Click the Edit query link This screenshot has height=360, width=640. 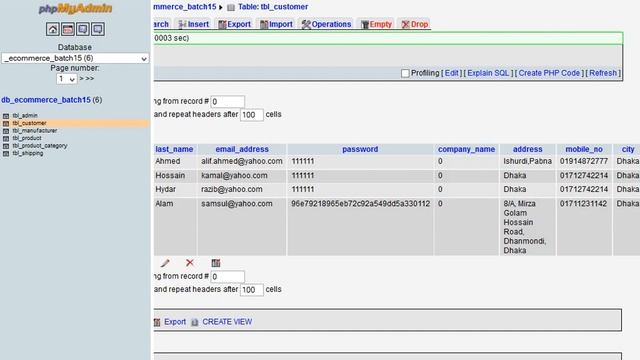coord(451,73)
